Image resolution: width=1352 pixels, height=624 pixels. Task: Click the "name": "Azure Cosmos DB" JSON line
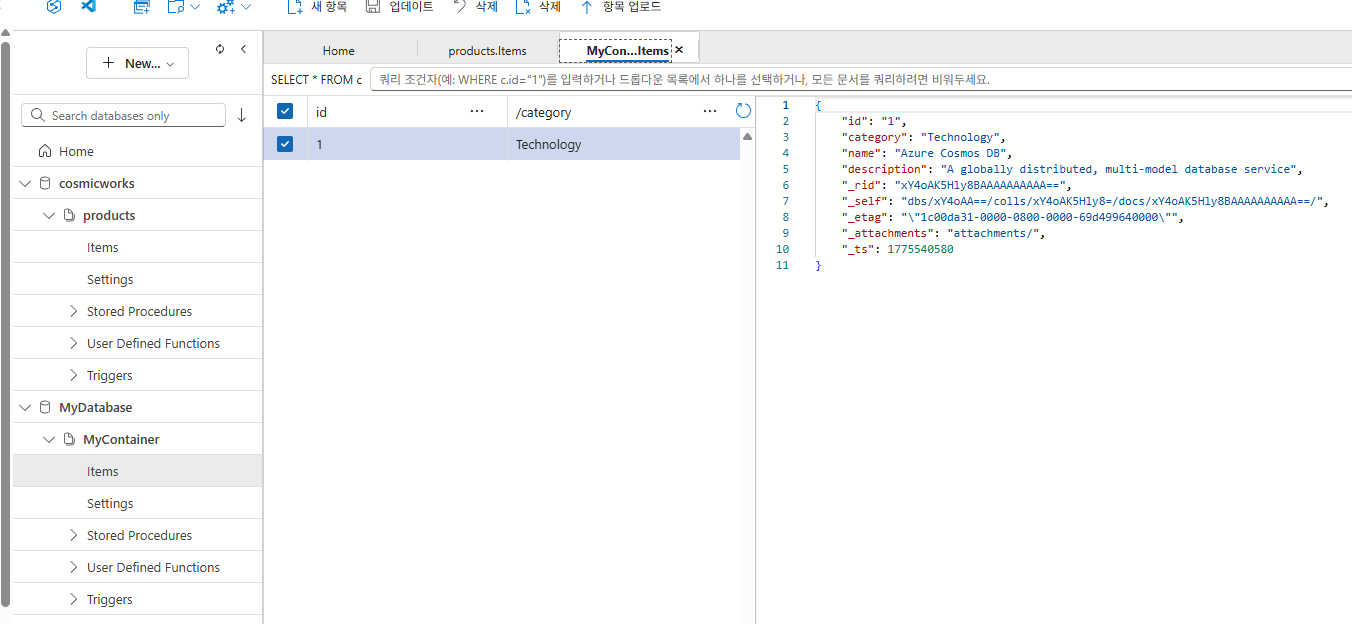click(x=926, y=153)
